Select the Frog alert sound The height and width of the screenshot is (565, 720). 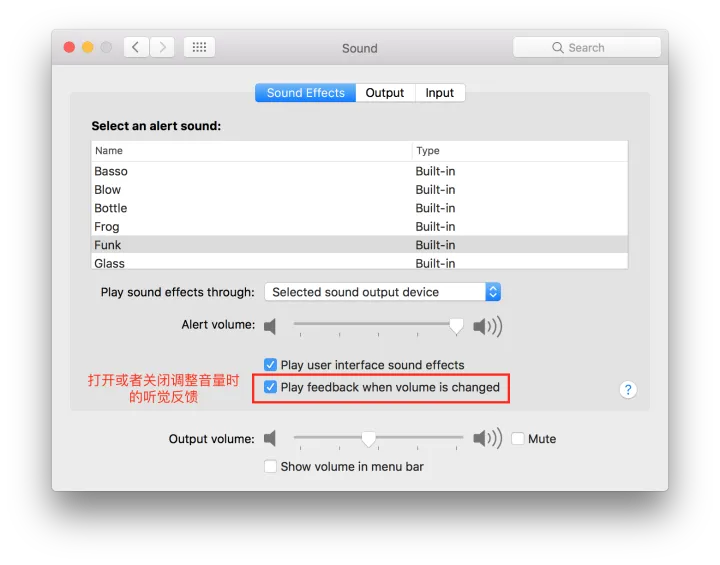pos(360,226)
